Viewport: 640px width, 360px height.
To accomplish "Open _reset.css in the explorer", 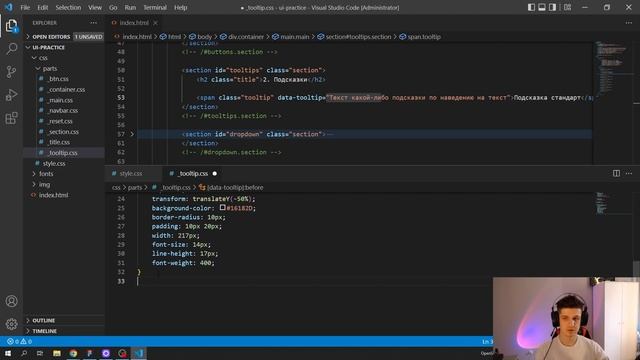I will pos(60,121).
